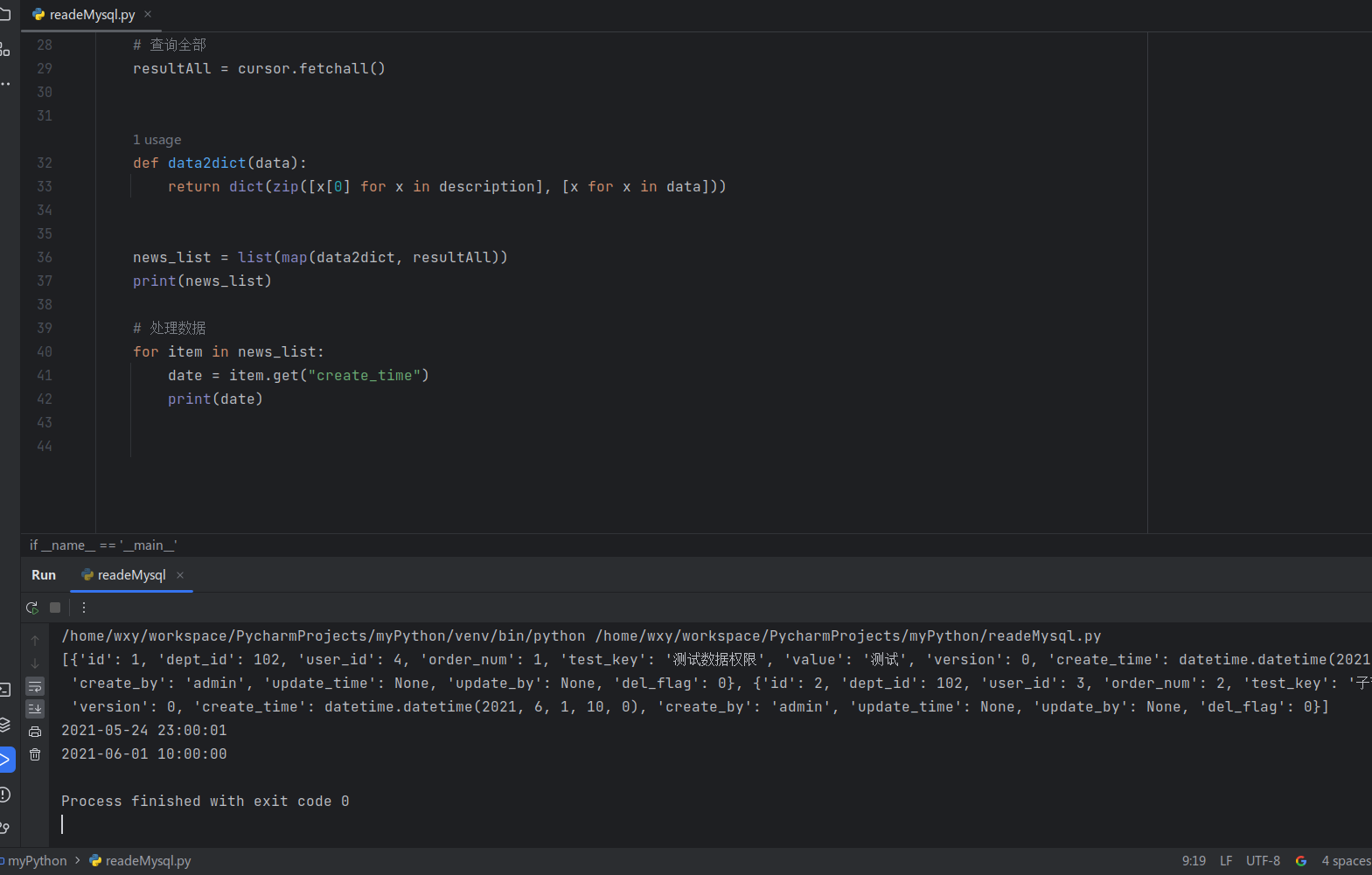Click the Google icon in status bar

tap(1300, 861)
